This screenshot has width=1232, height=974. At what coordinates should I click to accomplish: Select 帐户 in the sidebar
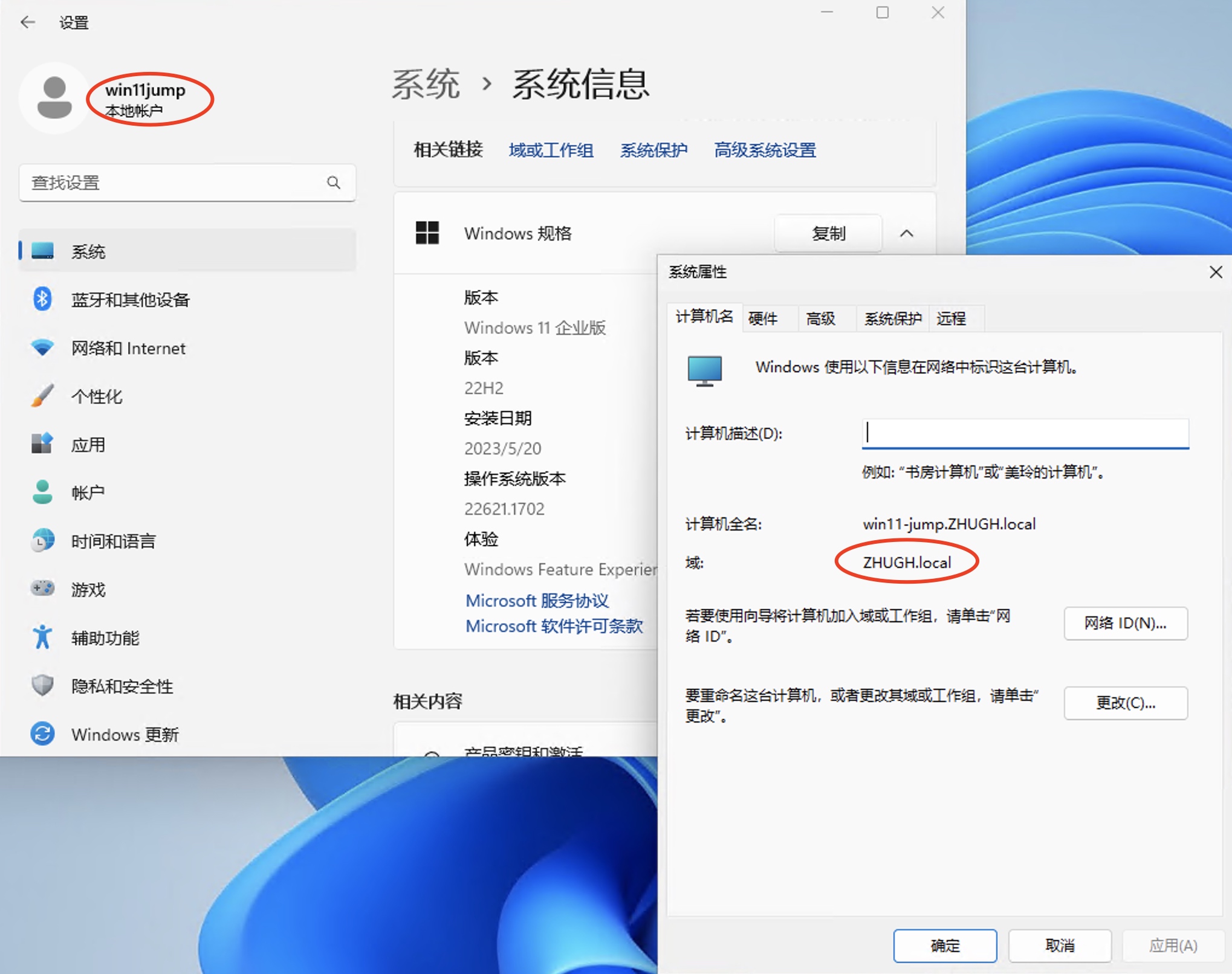click(187, 492)
